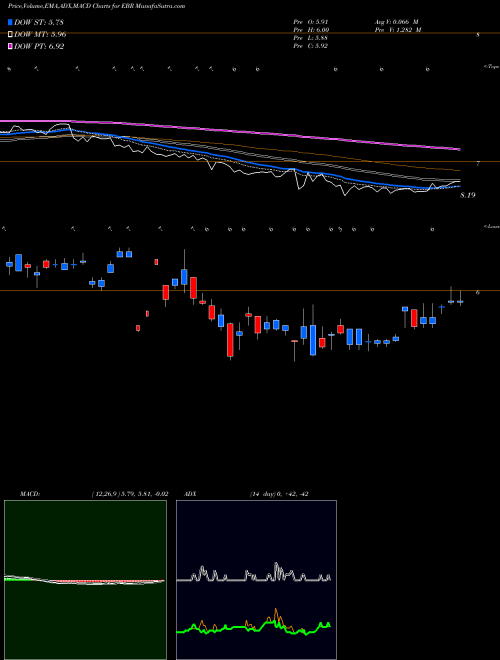The image size is (500, 660).
Task: Click the tall red candle at the chart low
Action: pyautogui.click(x=230, y=341)
